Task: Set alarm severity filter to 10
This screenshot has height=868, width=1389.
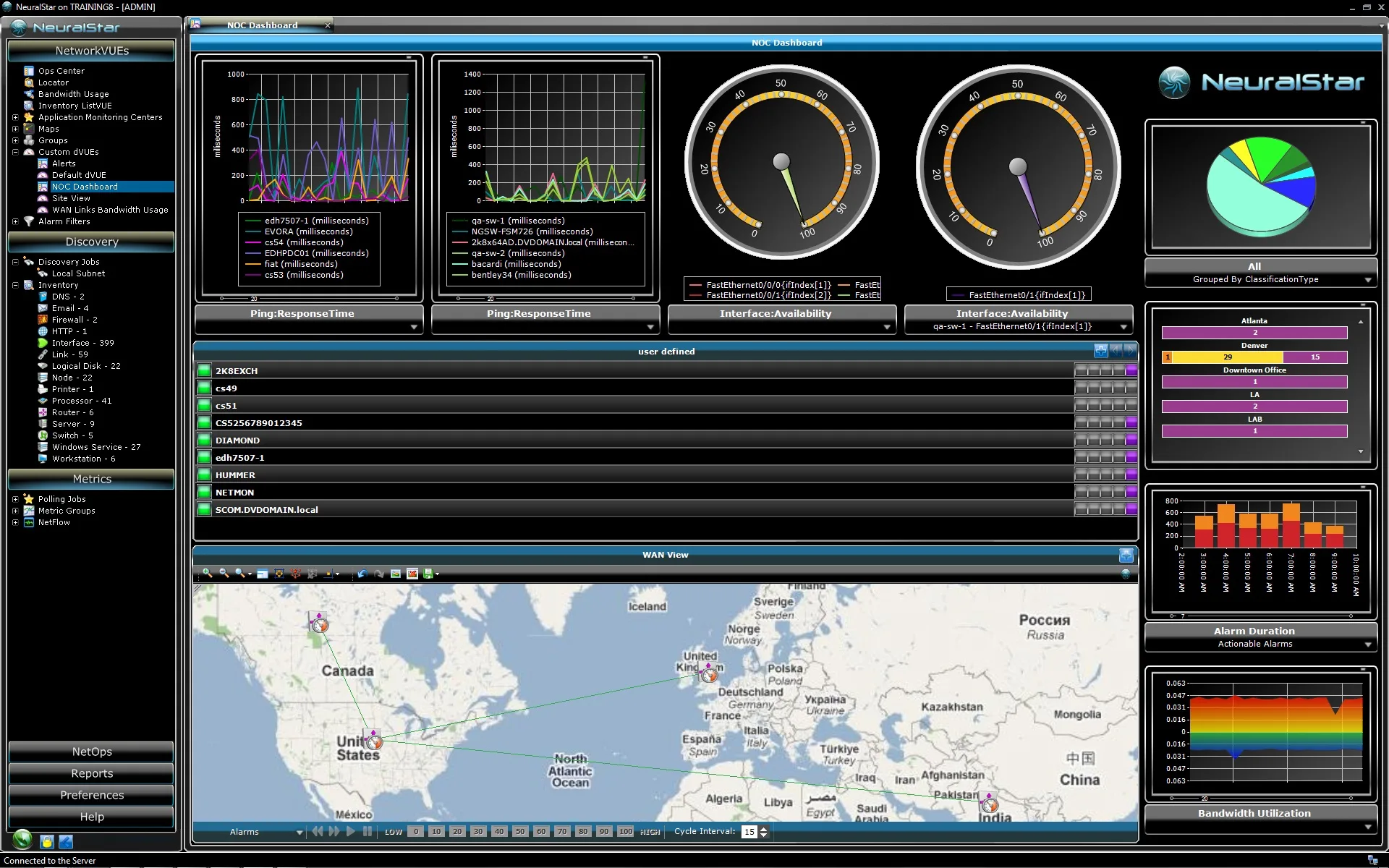Action: coord(436,832)
